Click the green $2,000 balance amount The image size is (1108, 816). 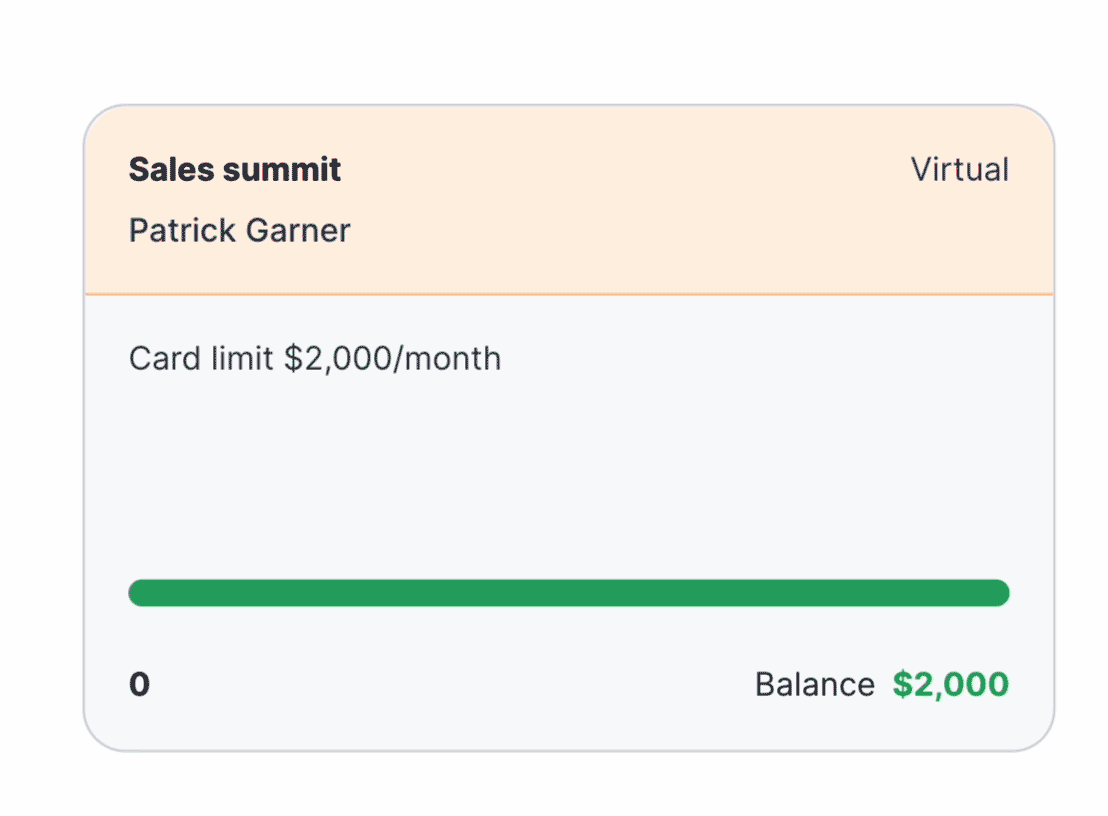(x=950, y=685)
